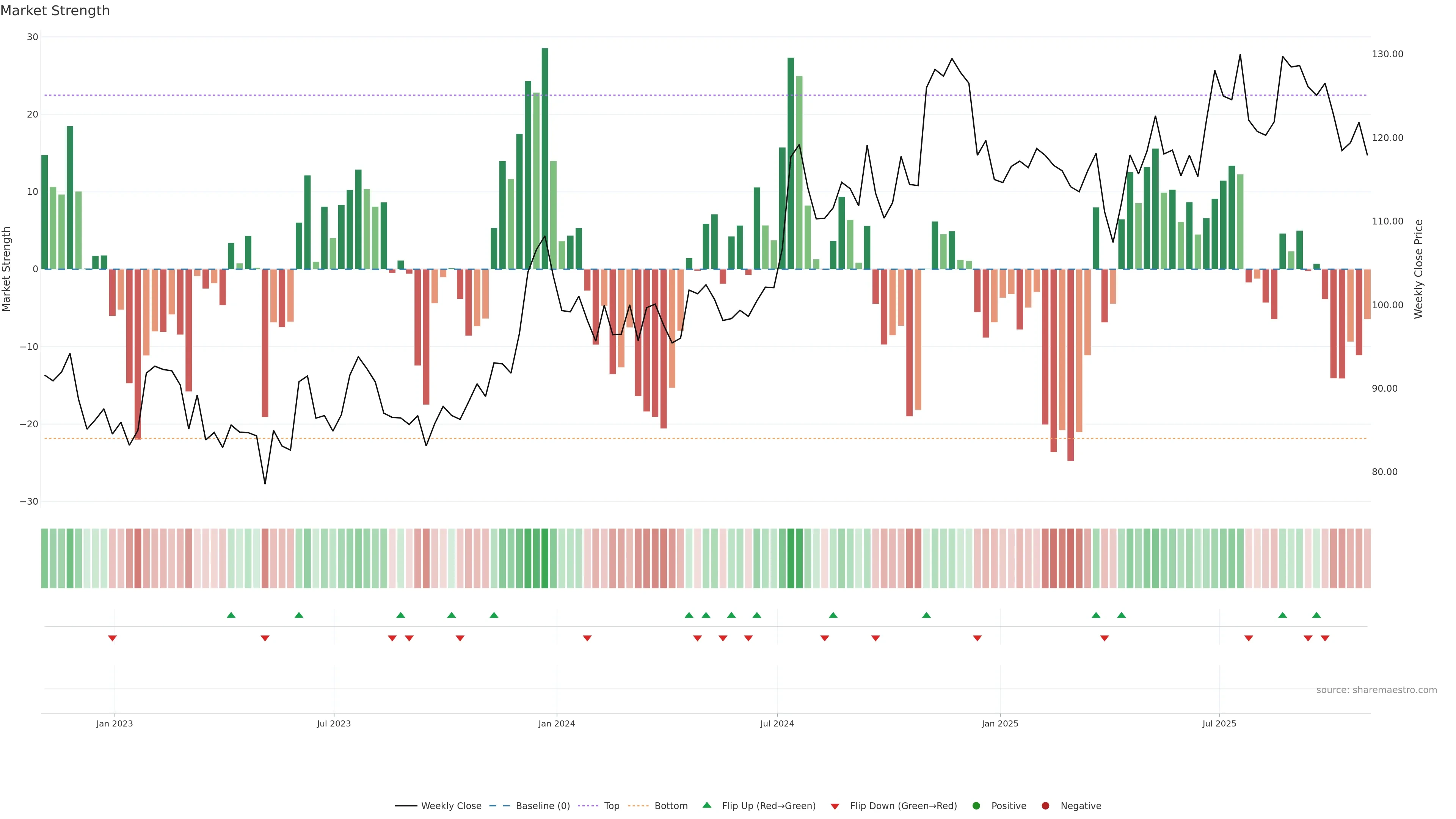Click the Jul 2024 x-axis label
Viewport: 1456px width, 819px height.
pos(777,723)
